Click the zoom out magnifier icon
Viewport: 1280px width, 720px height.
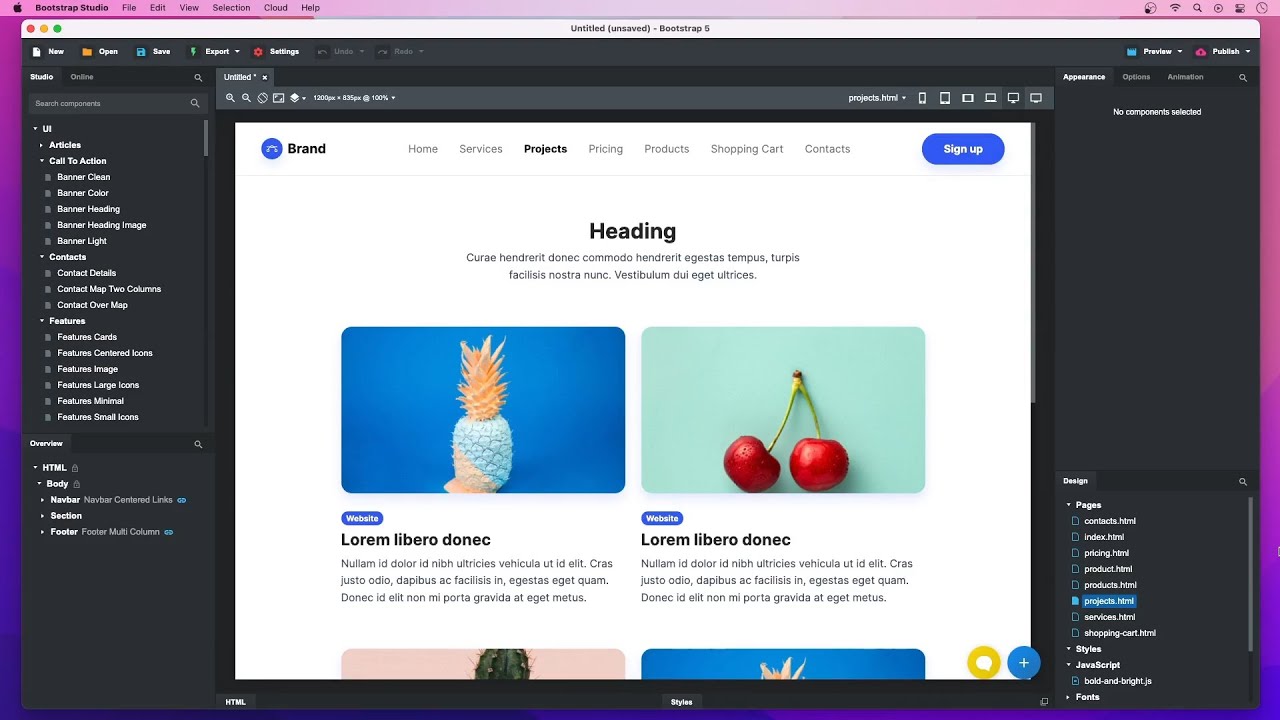tap(246, 98)
